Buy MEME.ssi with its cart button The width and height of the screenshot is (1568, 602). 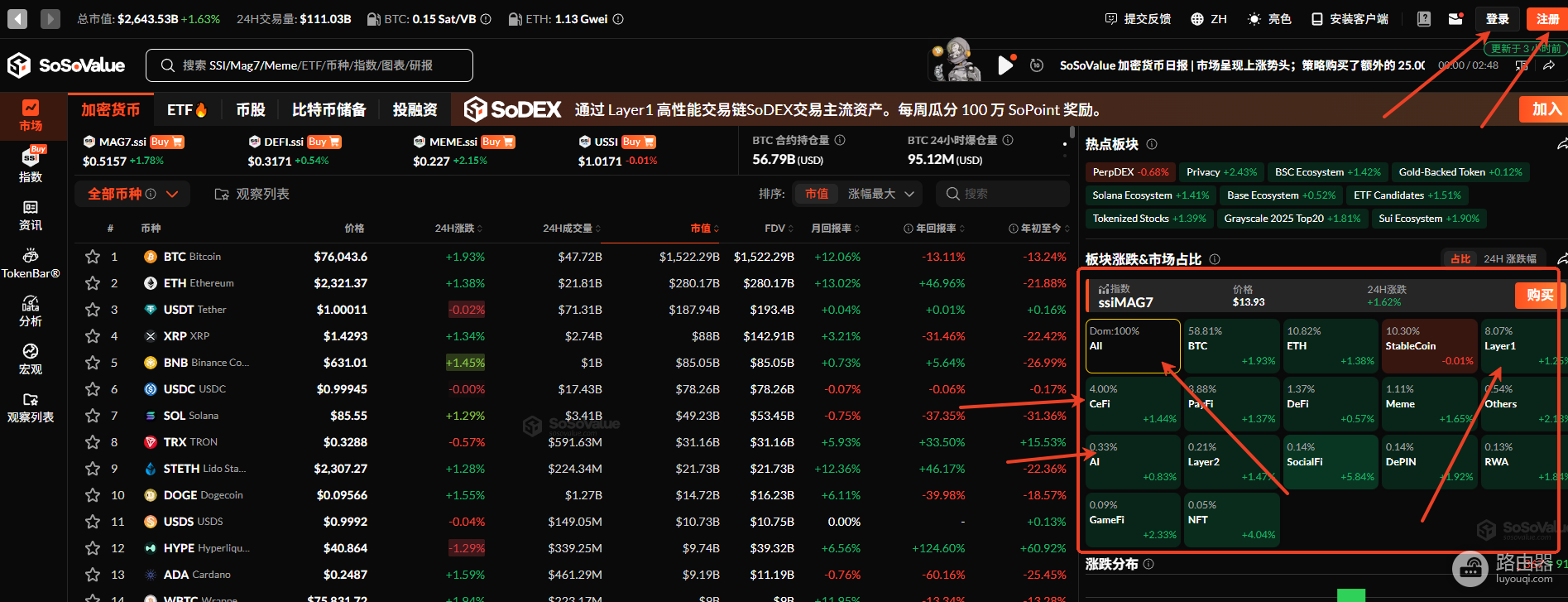[498, 142]
